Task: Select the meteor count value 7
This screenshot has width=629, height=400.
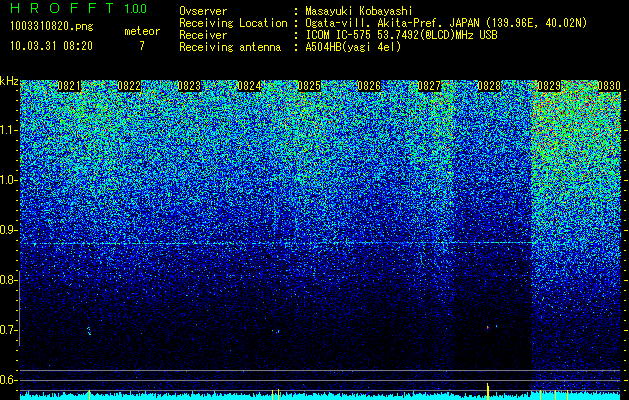Action: [x=142, y=46]
